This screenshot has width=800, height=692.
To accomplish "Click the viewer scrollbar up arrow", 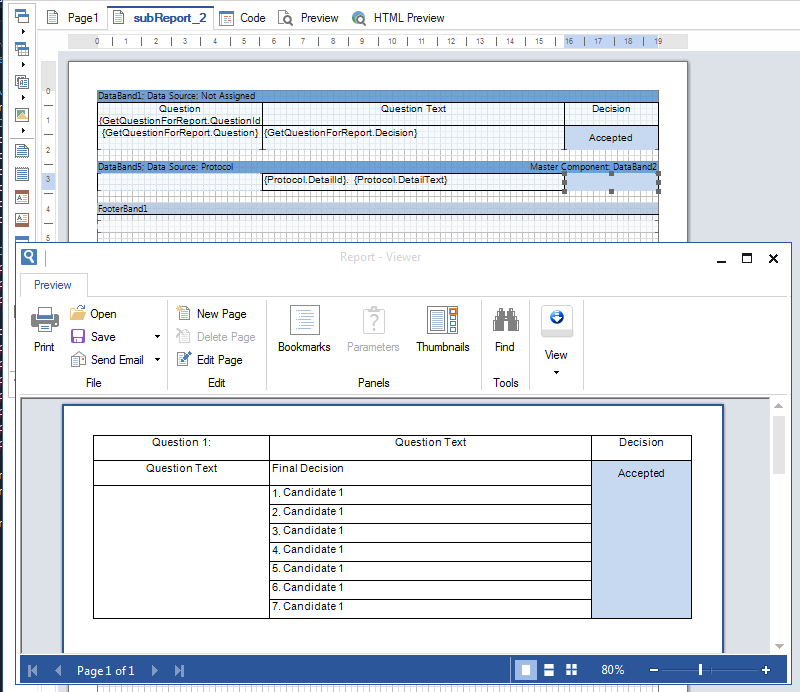I will [779, 406].
